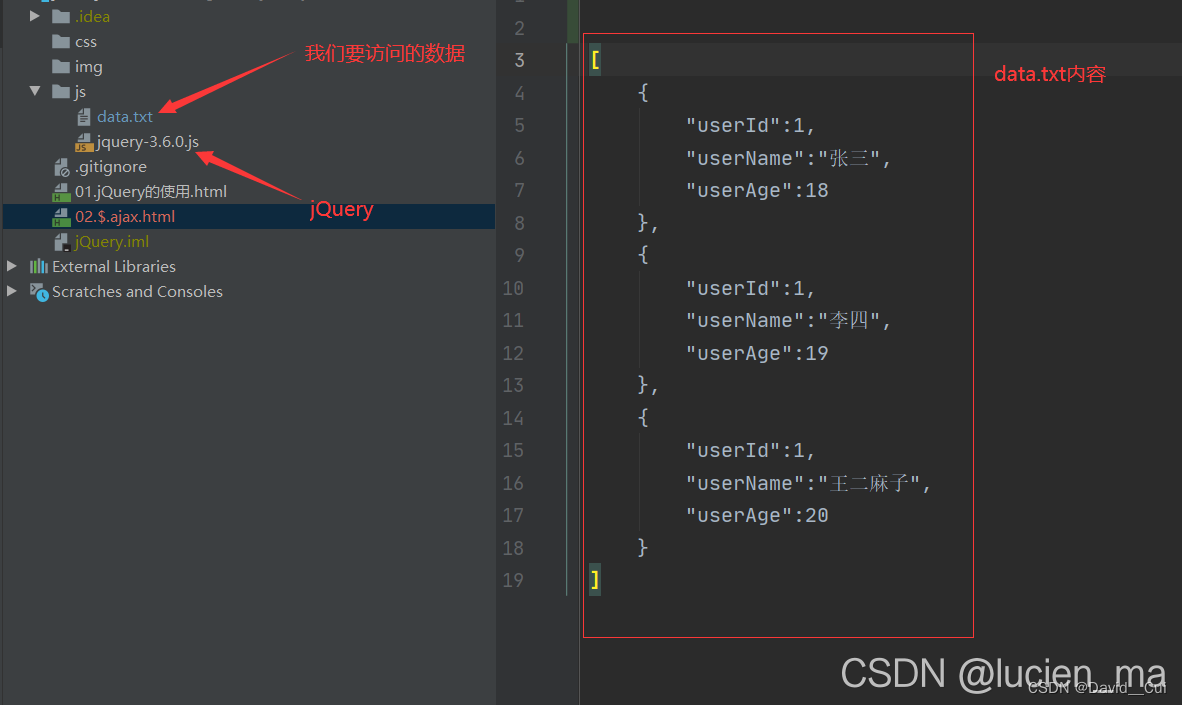Expand Scratches and Consoles node

click(12, 291)
